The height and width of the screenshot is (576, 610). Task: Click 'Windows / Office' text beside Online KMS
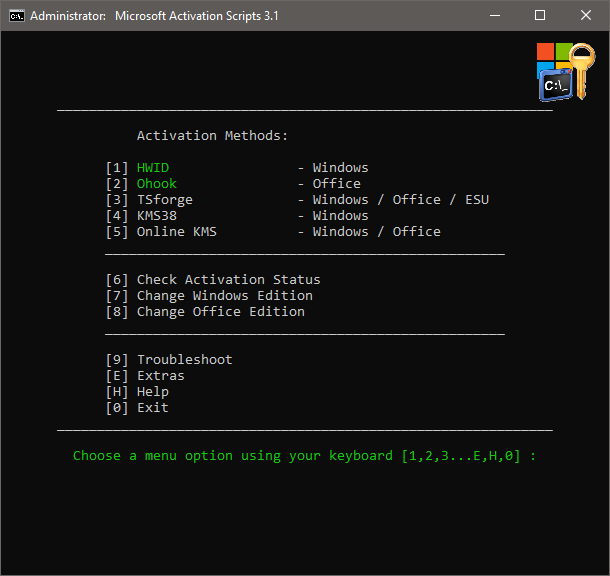(377, 231)
